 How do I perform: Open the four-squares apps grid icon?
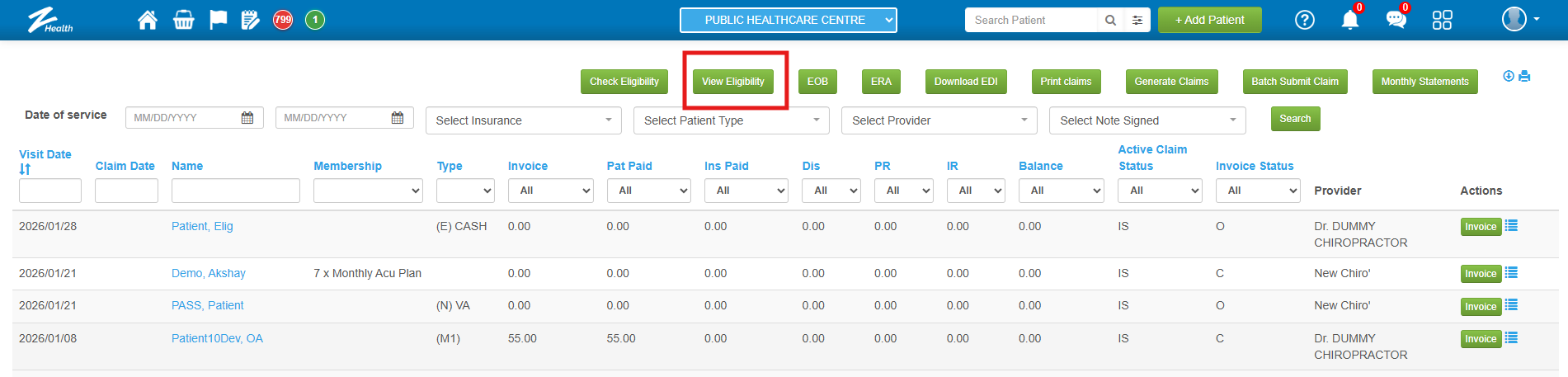pyautogui.click(x=1442, y=20)
